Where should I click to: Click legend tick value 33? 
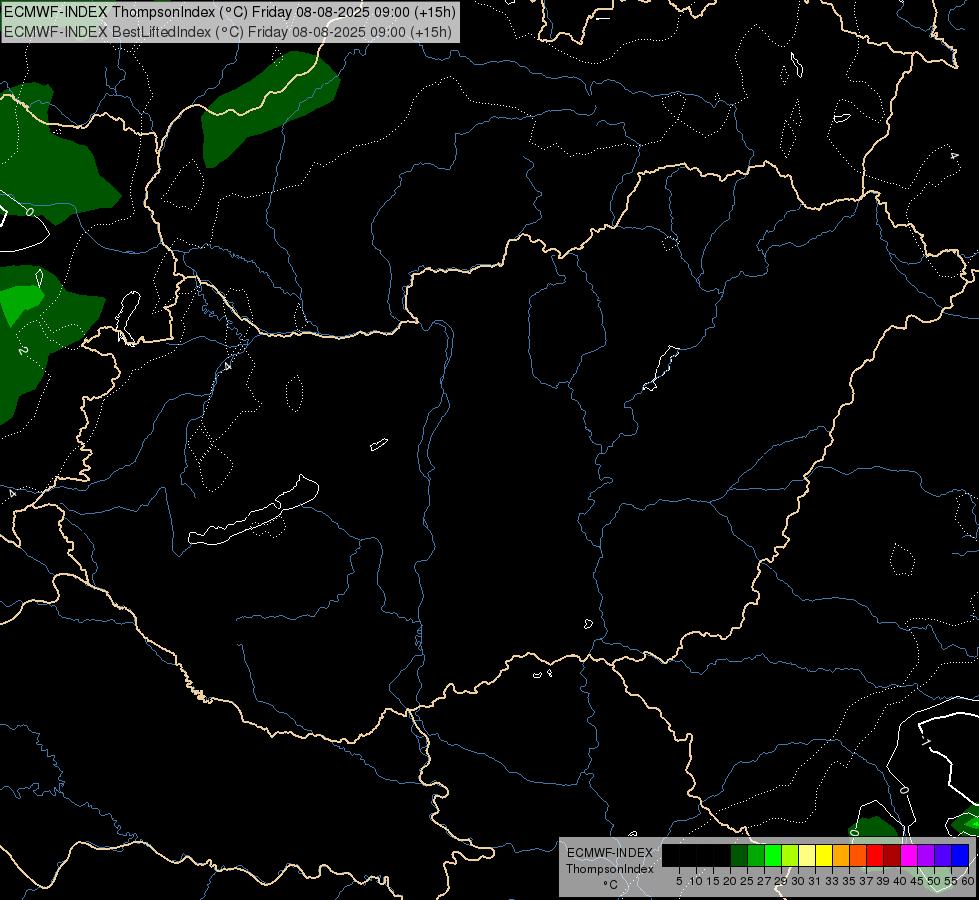(832, 881)
